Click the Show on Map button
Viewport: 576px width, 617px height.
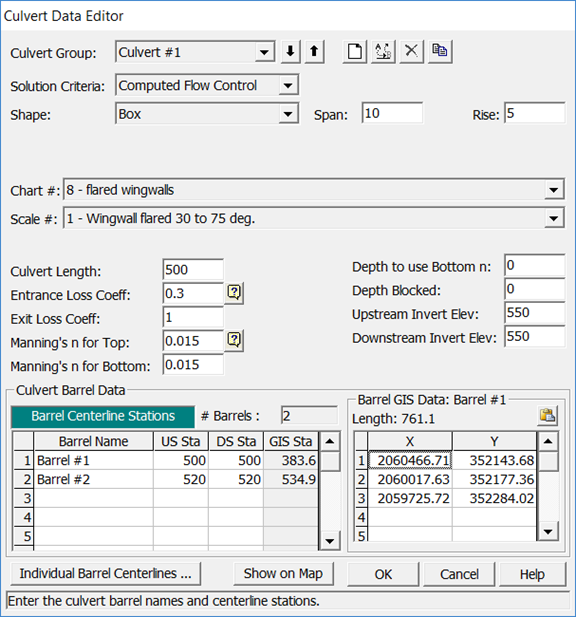coord(283,574)
